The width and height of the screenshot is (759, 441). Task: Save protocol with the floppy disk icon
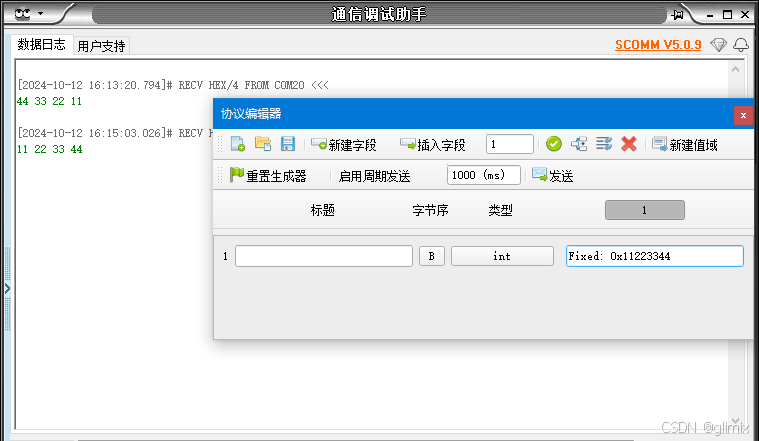tap(288, 144)
